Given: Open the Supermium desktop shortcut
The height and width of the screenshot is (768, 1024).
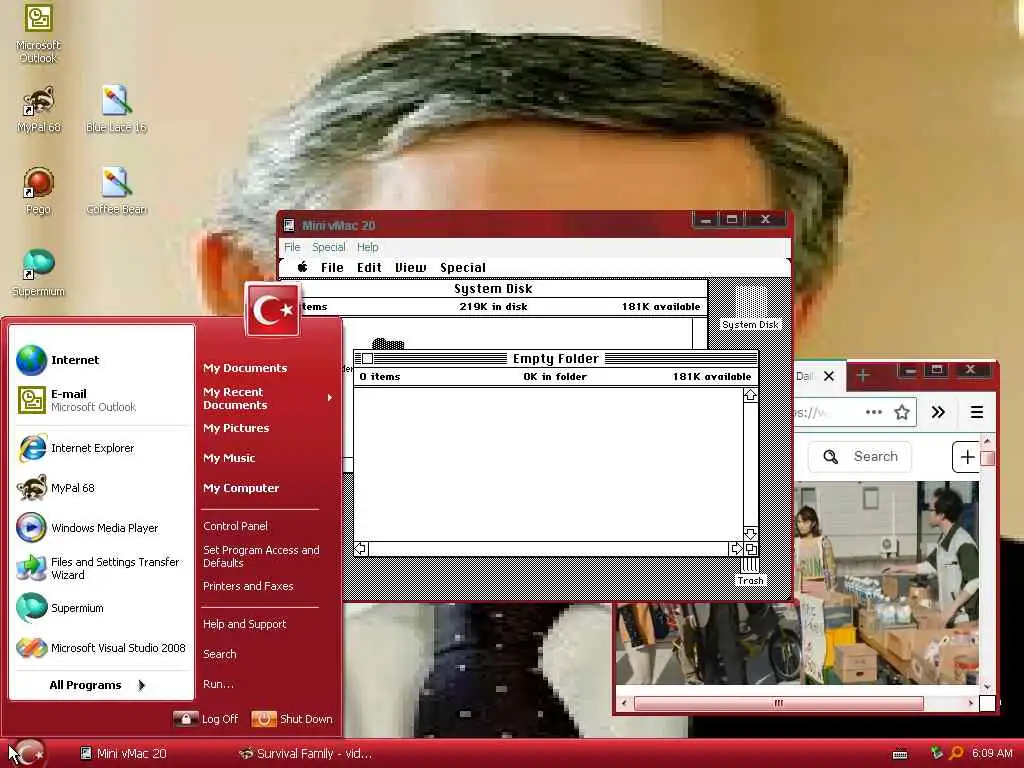Looking at the screenshot, I should point(38,273).
